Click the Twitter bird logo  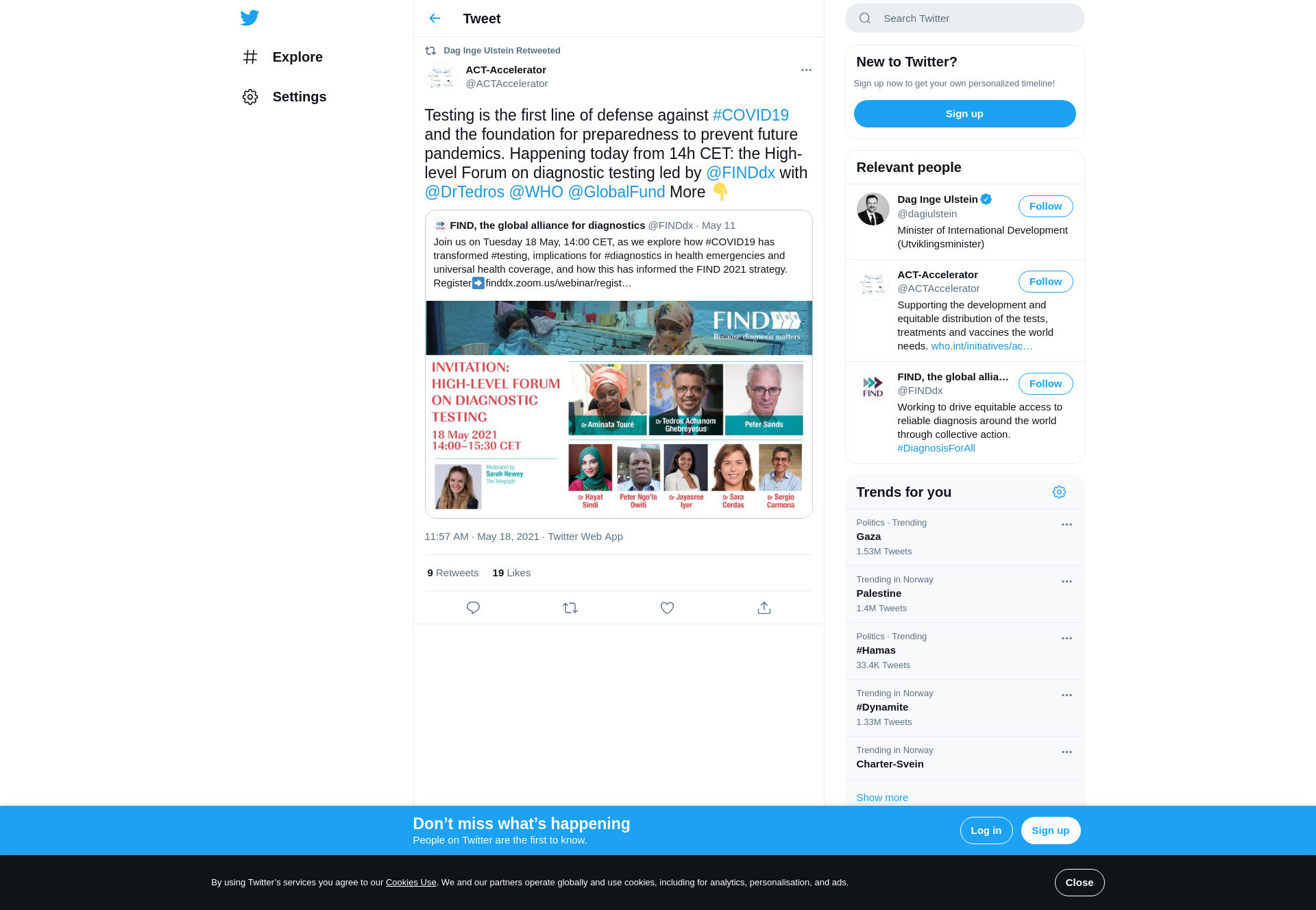(249, 18)
